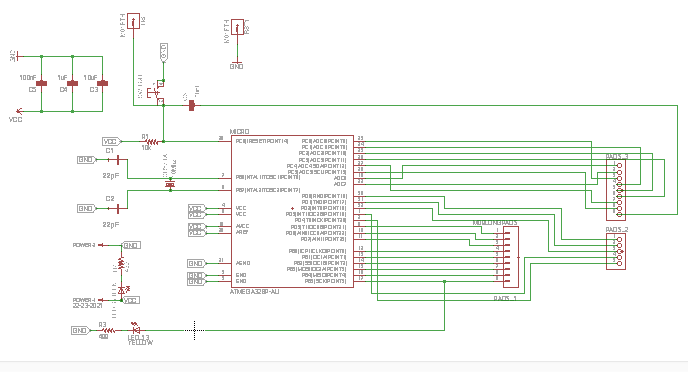Click the wire junction dot on the SCK net
The height and width of the screenshot is (372, 688).
click(x=444, y=282)
